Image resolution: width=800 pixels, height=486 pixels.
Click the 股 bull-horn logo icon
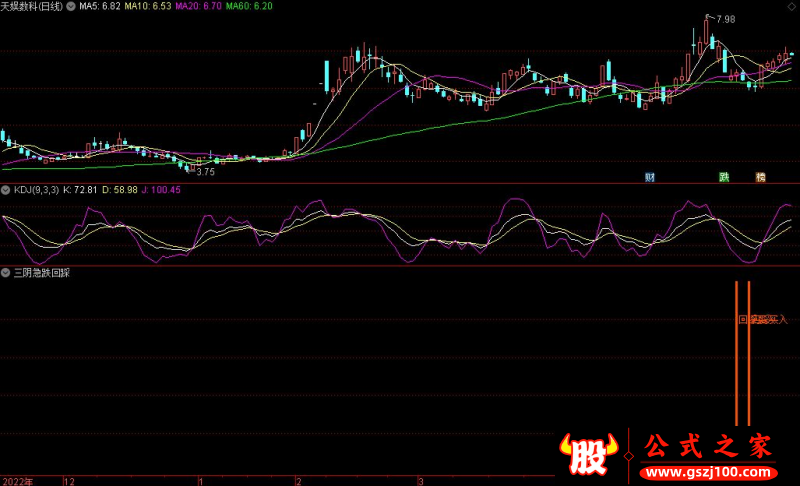pos(591,456)
